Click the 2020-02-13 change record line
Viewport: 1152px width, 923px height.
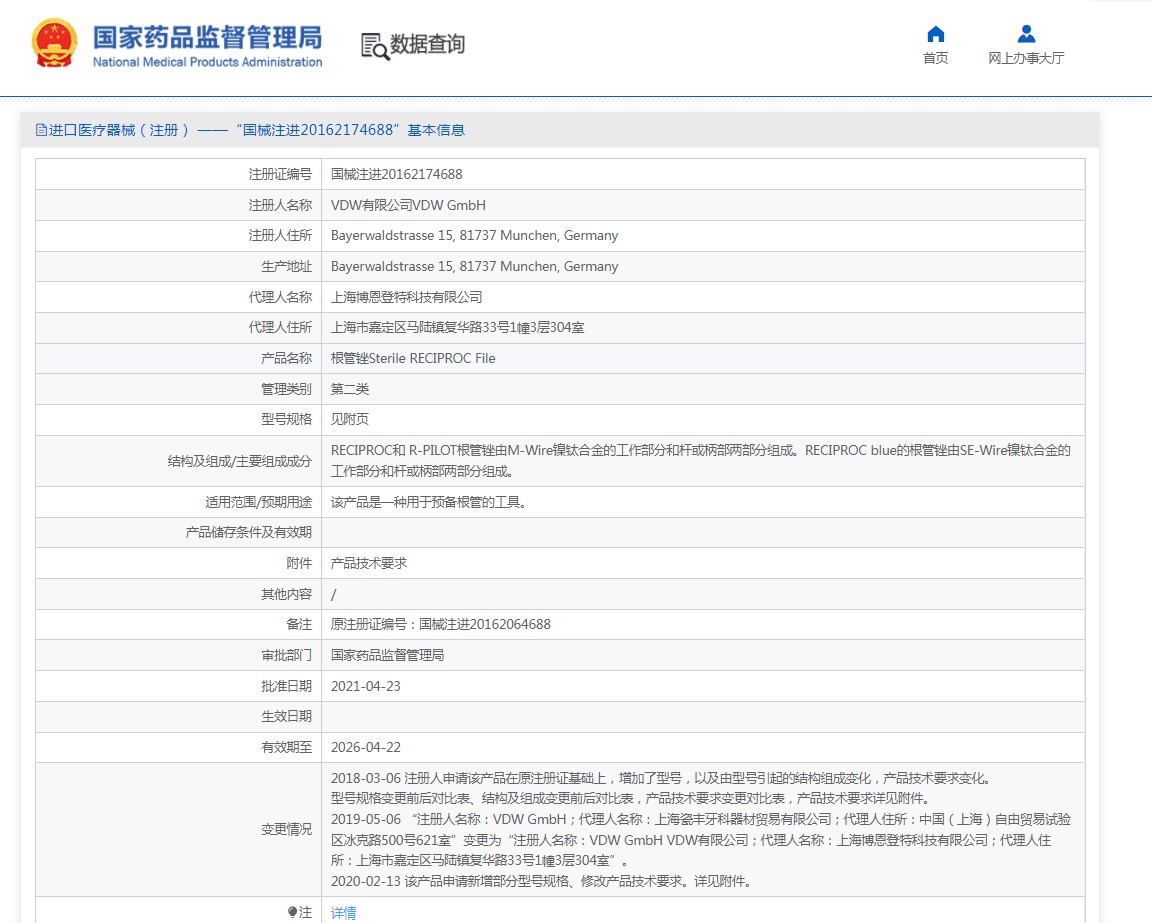coord(541,881)
